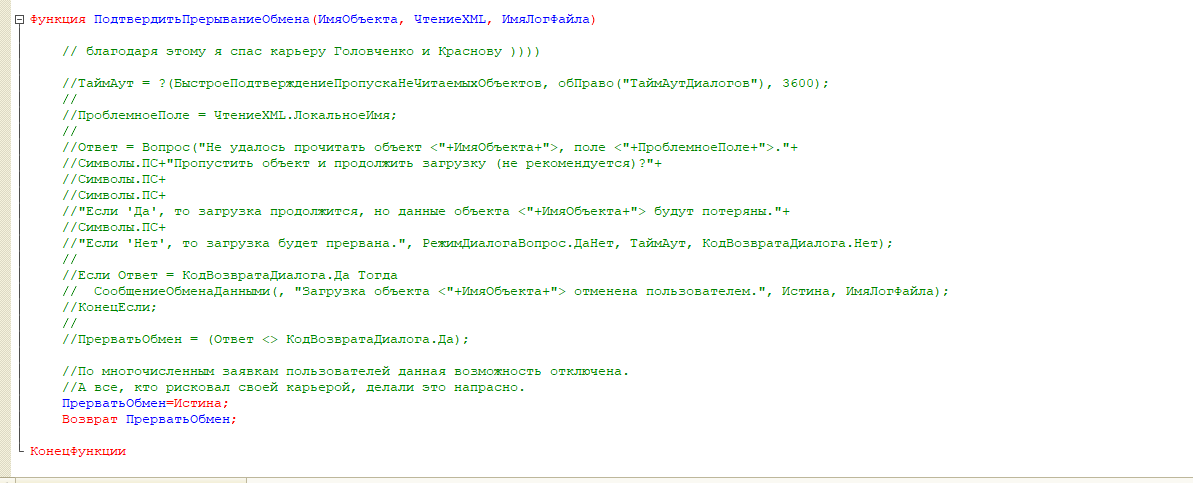Image resolution: width=1193 pixels, height=483 pixels.
Task: Click function name 'ПодтвердитьПрерываниеОбмена'
Action: tap(202, 21)
